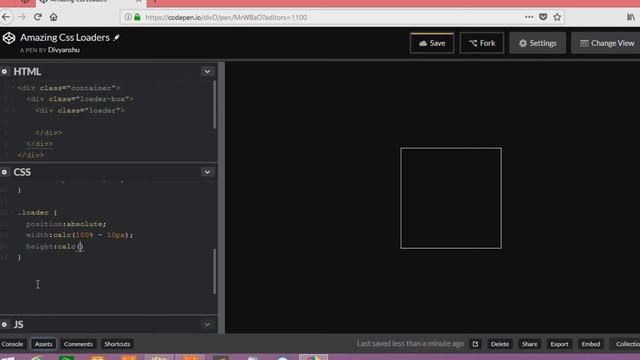Expand the CSS panel dropdown chevron
Viewport: 640px width, 360px height.
point(207,172)
